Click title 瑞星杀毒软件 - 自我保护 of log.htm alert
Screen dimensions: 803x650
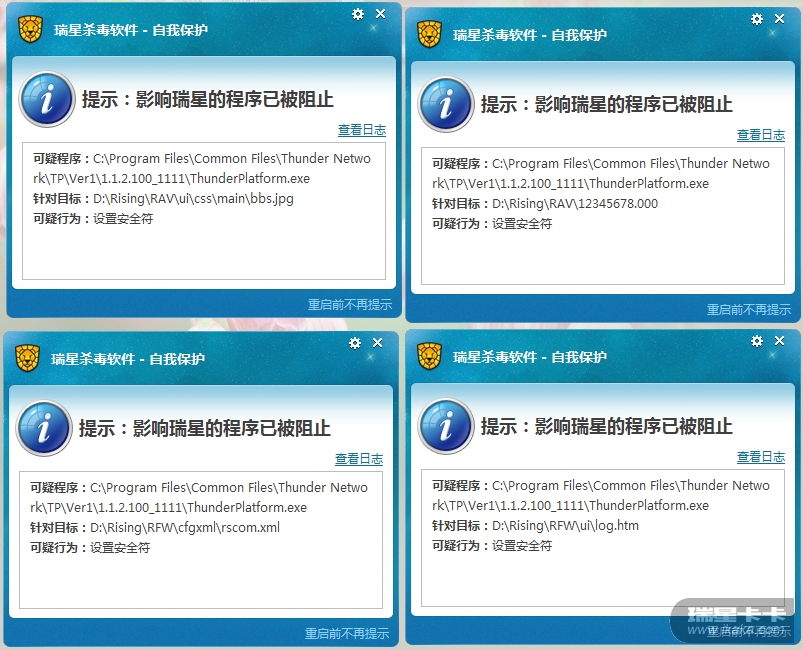530,357
